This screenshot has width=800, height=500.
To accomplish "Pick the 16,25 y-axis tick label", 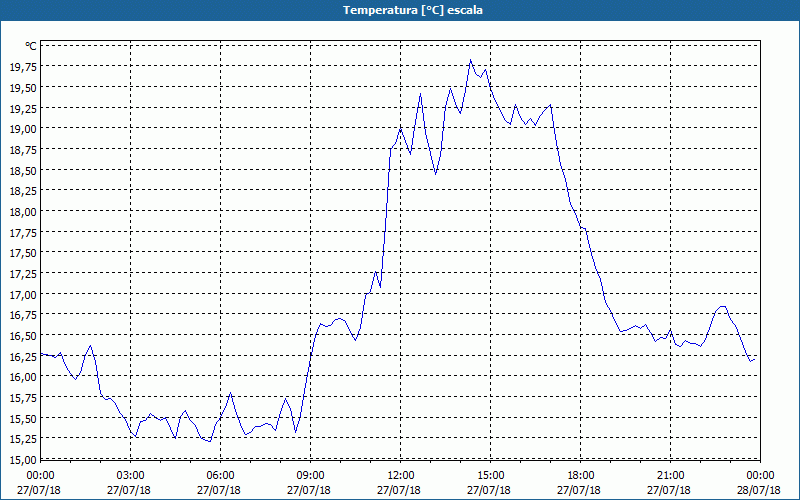I will pyautogui.click(x=23, y=356).
